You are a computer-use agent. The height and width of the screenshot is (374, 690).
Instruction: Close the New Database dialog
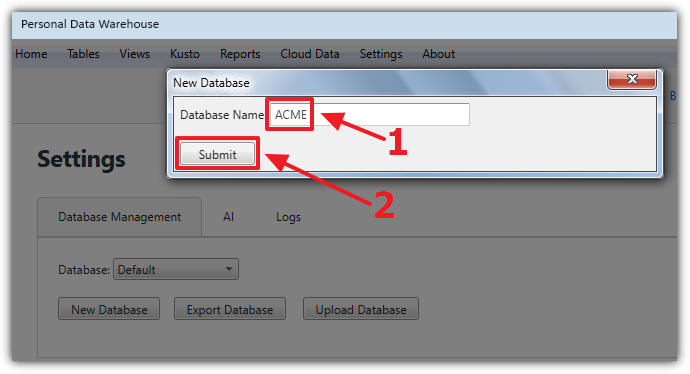tap(631, 79)
